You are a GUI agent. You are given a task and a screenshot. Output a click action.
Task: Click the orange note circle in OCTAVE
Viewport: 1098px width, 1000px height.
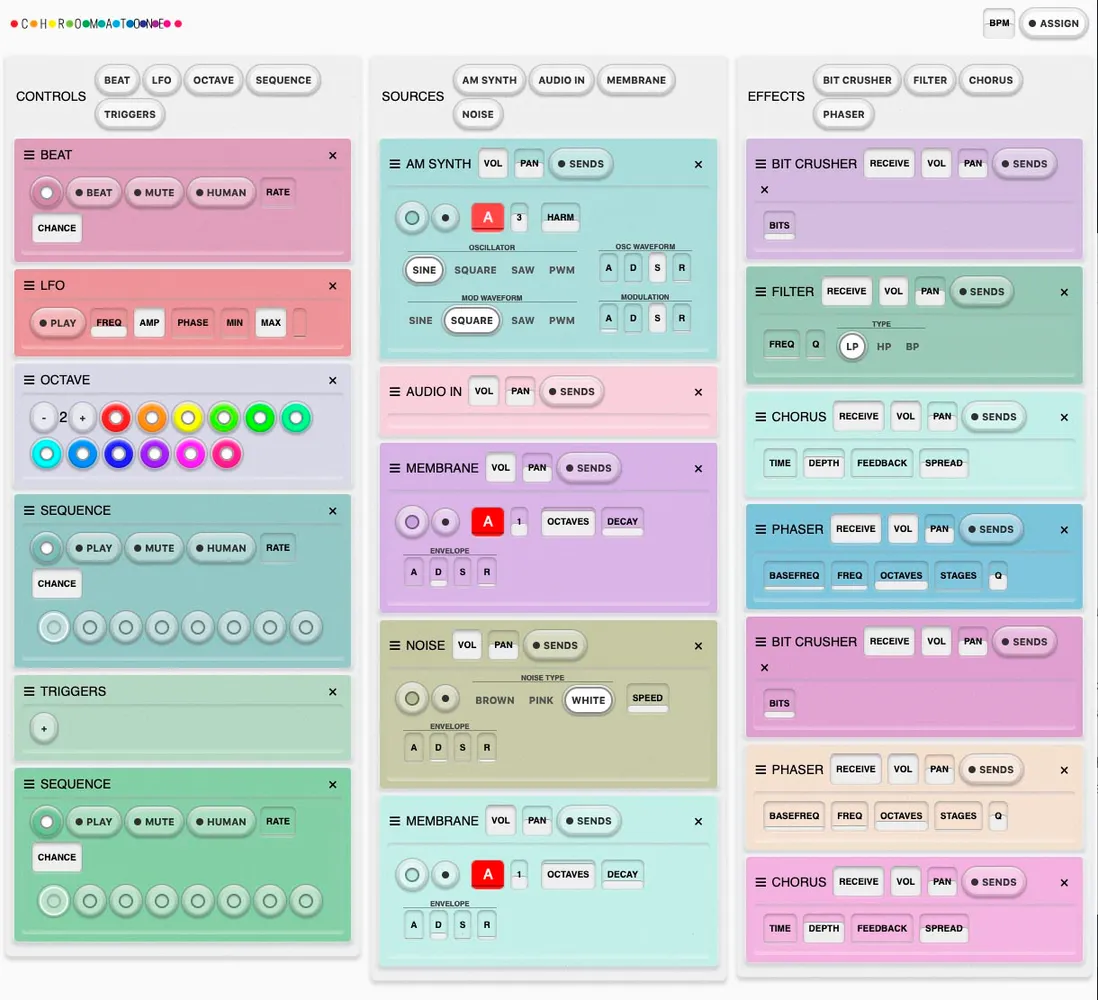(152, 418)
